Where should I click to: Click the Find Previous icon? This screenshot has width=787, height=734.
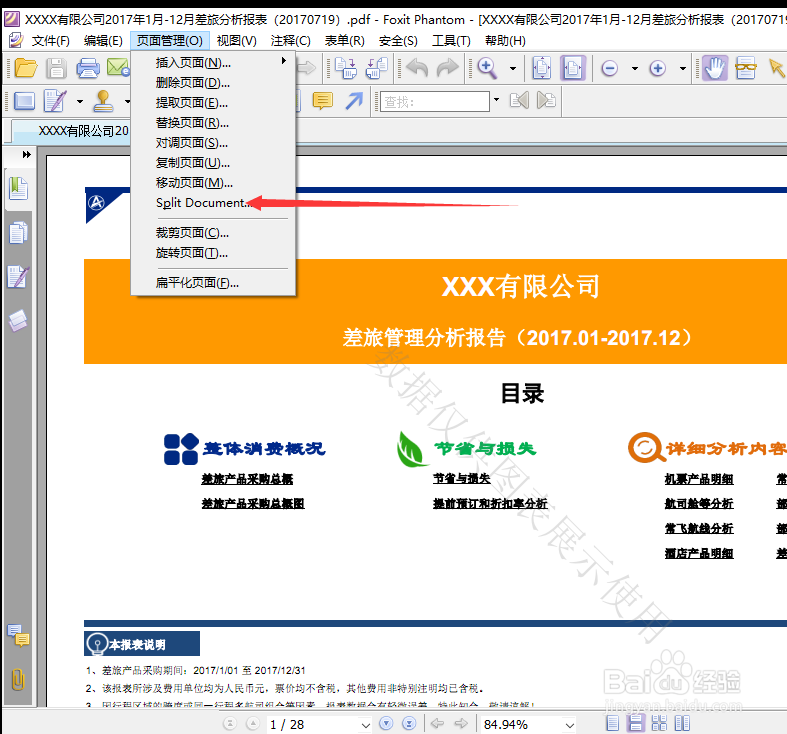pos(519,100)
